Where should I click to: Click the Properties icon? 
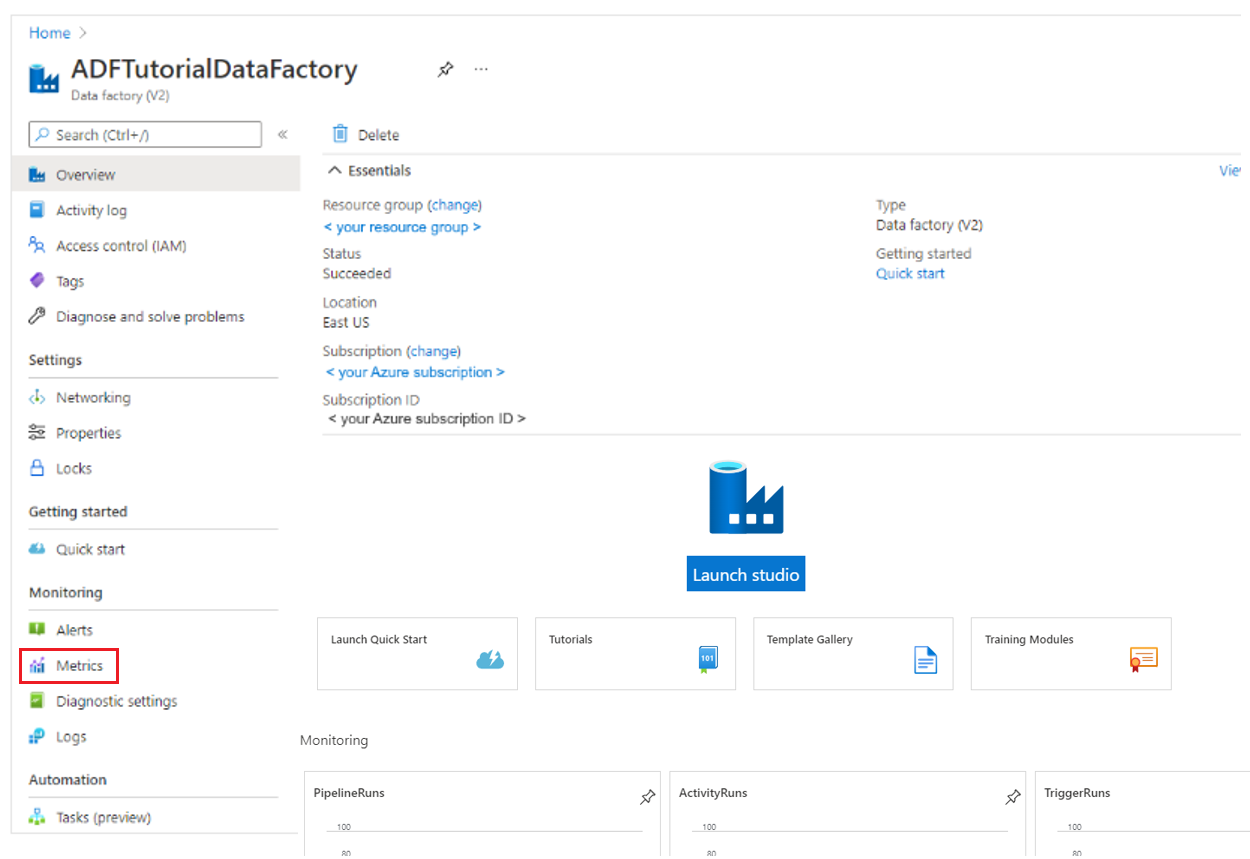point(37,433)
